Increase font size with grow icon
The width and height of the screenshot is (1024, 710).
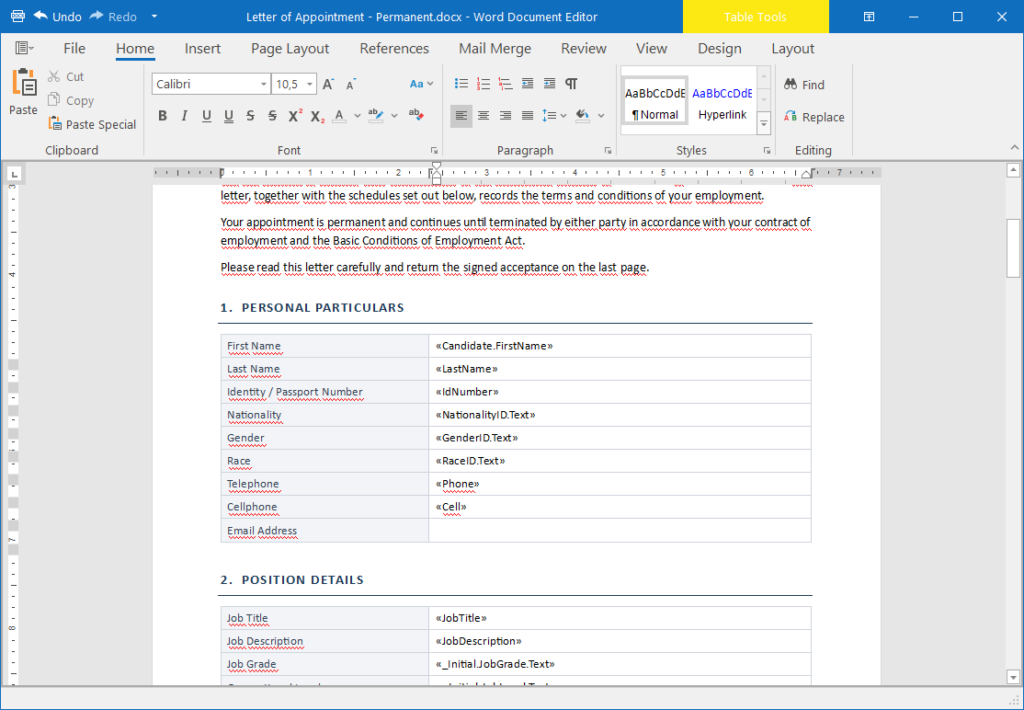328,84
